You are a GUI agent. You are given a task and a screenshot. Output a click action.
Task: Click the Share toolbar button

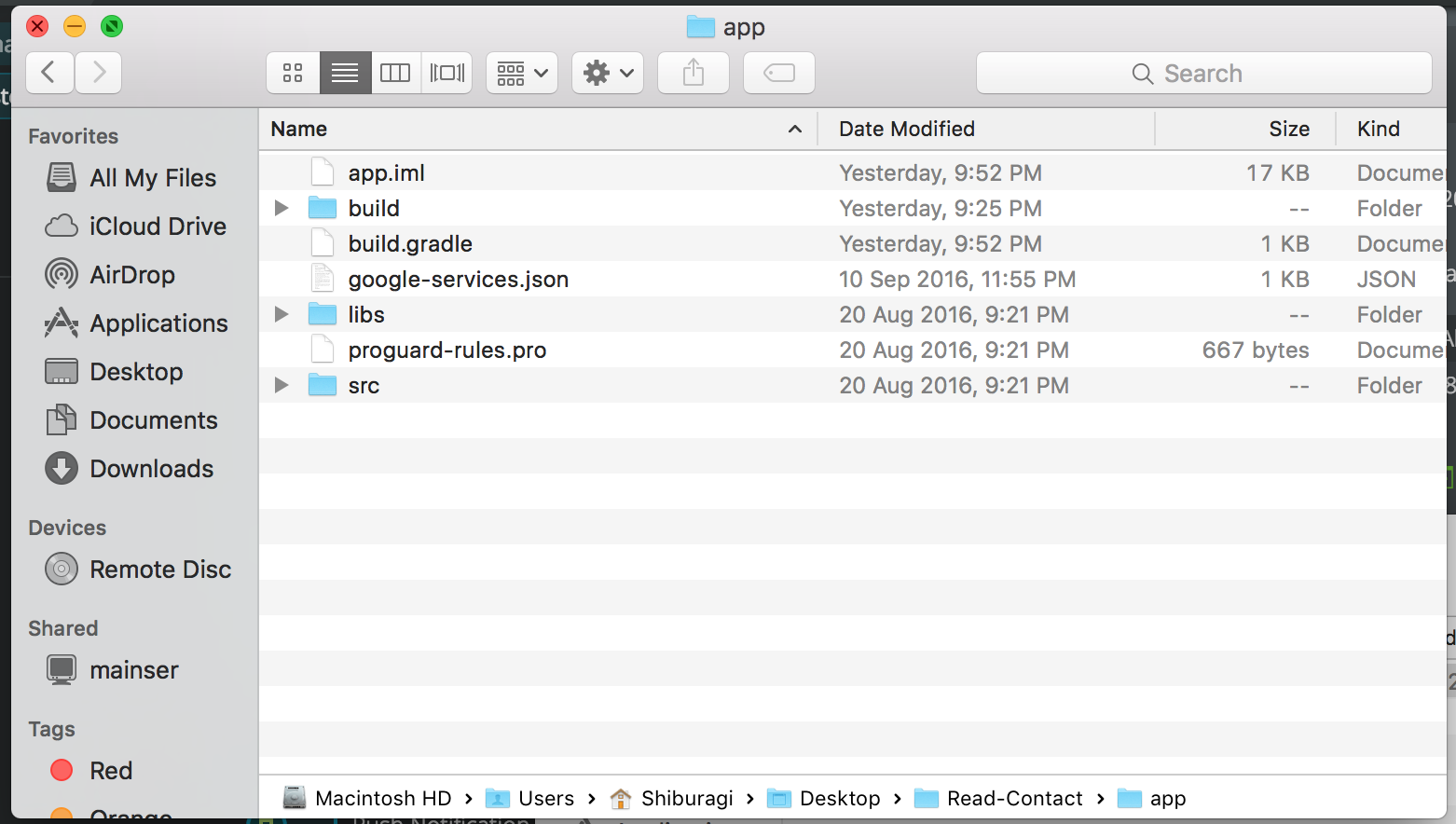click(694, 73)
